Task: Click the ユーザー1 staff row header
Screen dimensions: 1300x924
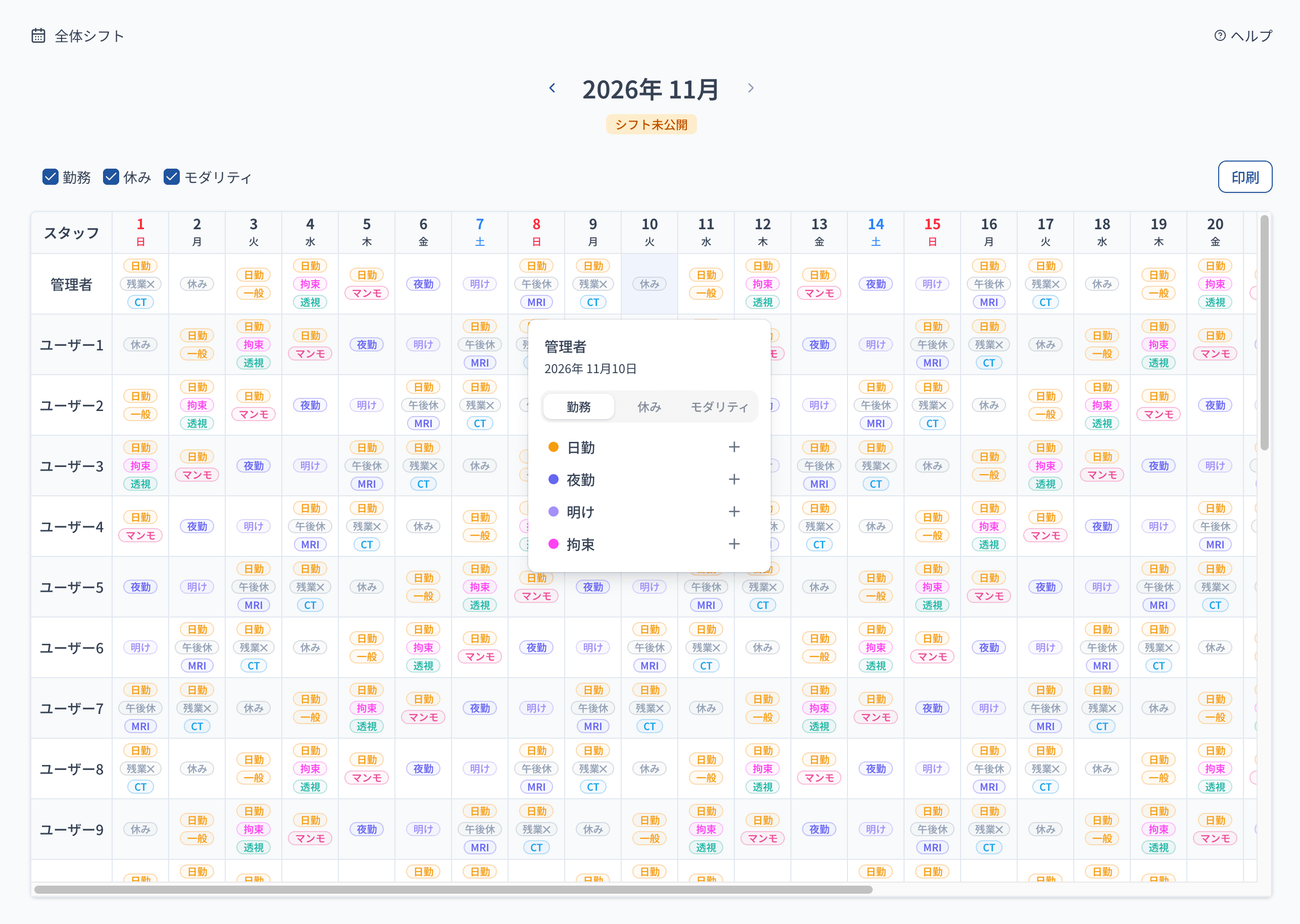Action: click(72, 345)
